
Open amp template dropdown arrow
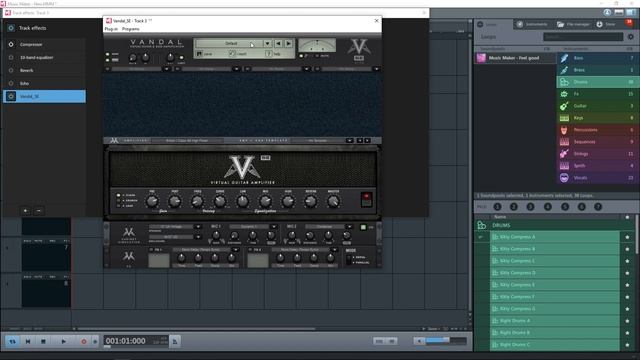pyautogui.click(x=350, y=140)
